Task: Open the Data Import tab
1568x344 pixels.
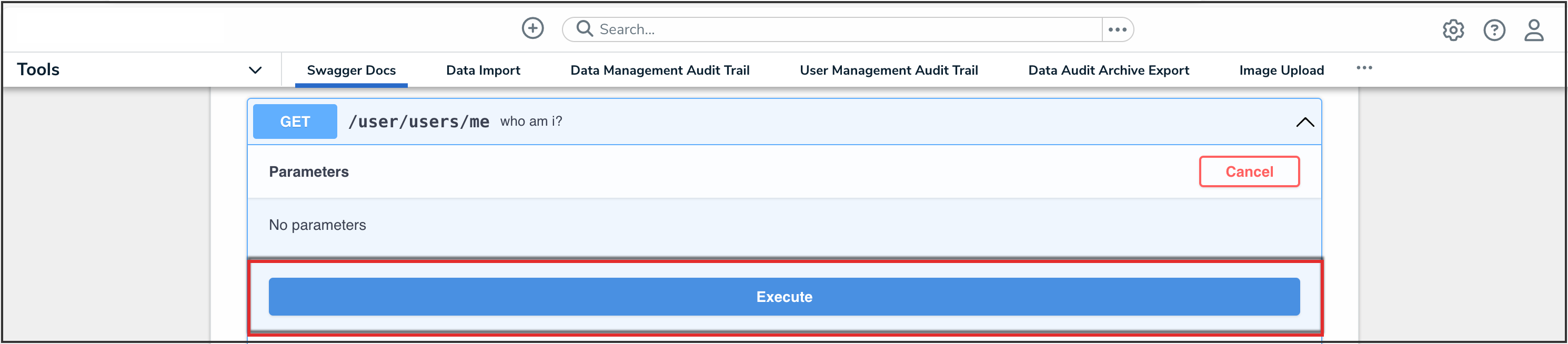Action: click(483, 70)
